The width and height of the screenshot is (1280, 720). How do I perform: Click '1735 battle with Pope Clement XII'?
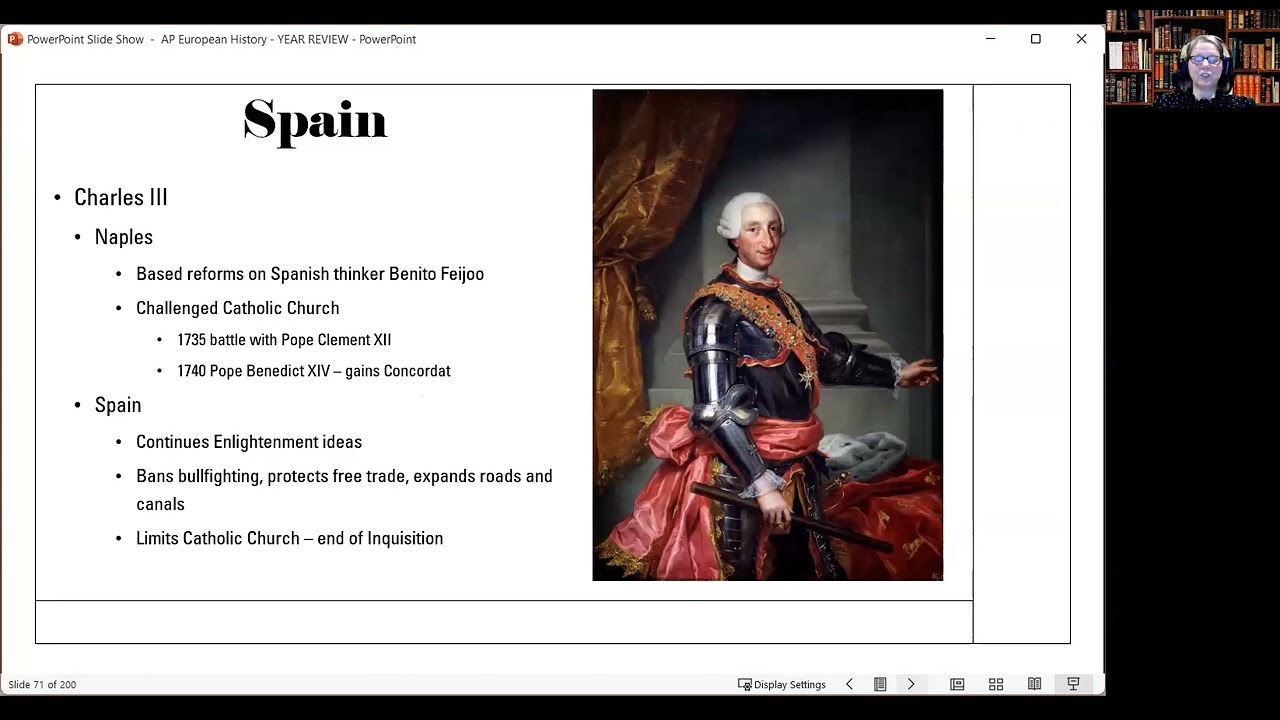coord(284,340)
